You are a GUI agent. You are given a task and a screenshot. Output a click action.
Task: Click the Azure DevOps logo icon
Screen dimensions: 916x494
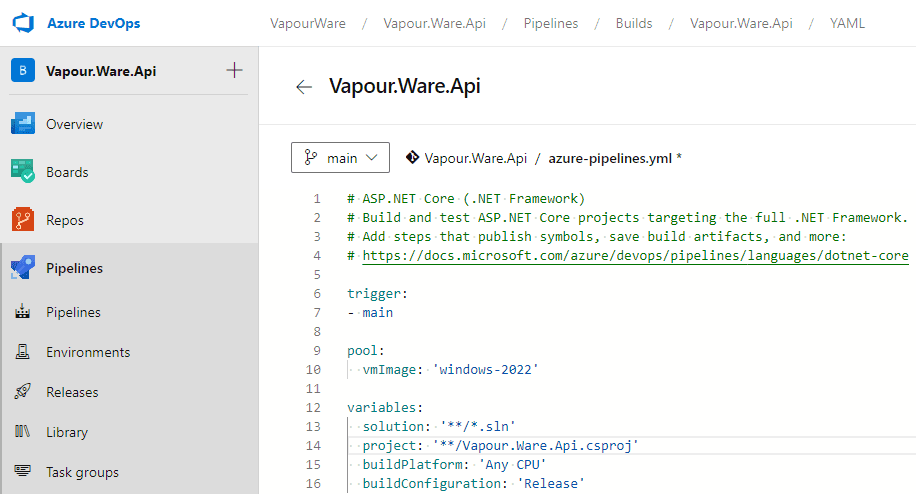(x=24, y=23)
